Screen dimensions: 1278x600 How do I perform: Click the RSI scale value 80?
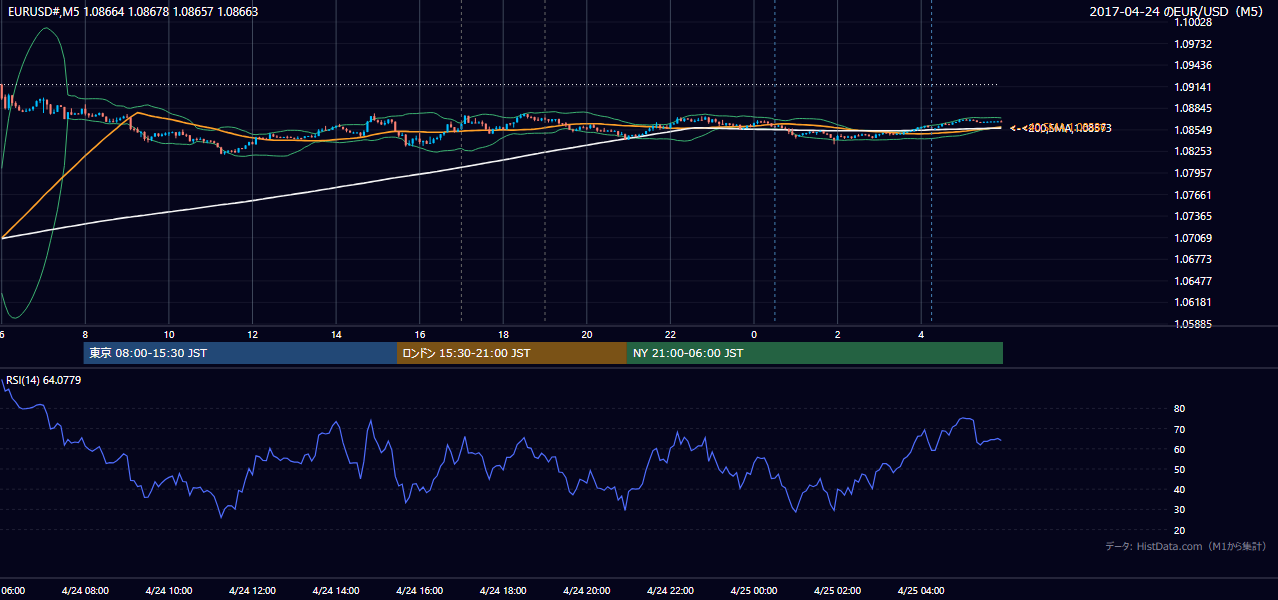click(x=1180, y=409)
